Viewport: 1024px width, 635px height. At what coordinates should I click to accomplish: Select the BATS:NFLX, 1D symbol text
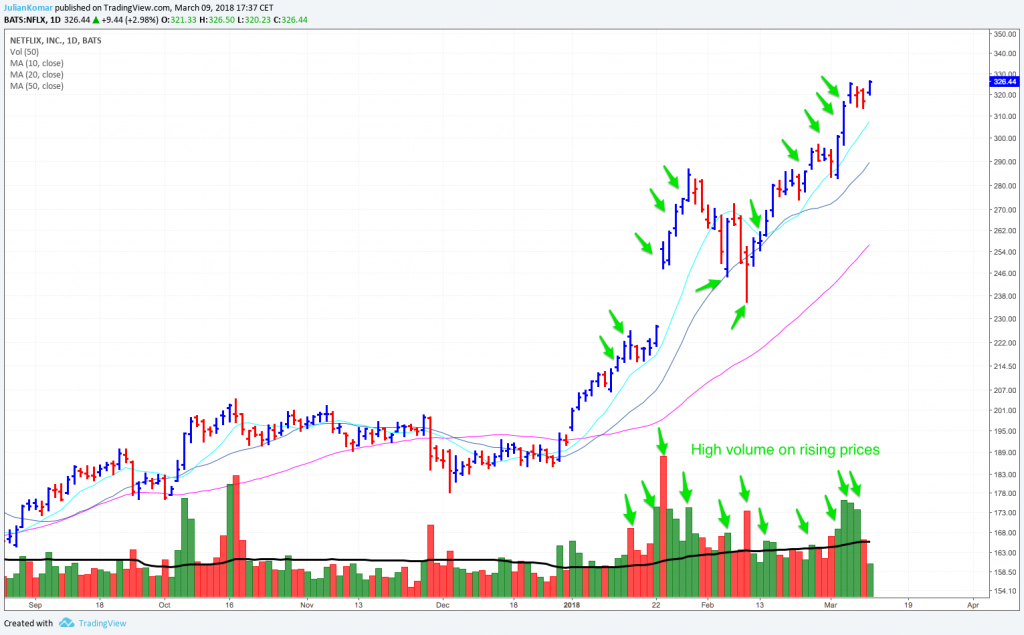point(33,20)
